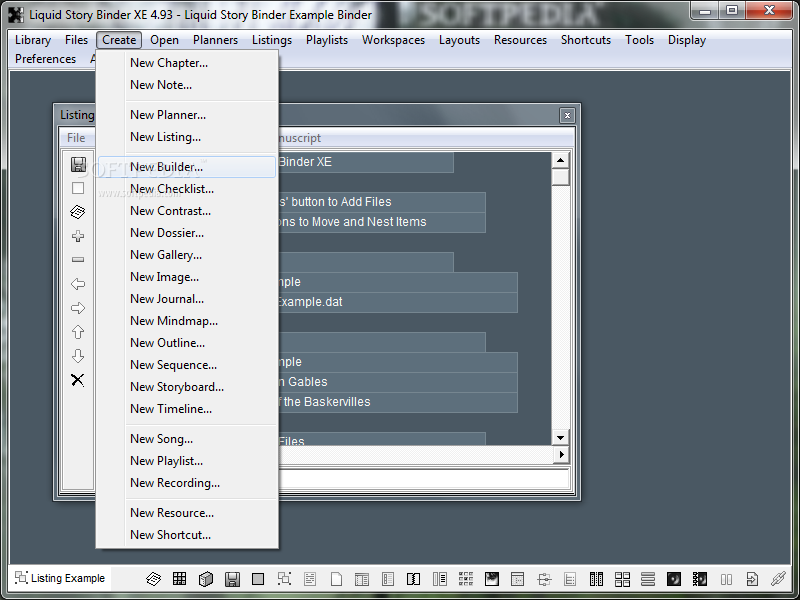Image resolution: width=800 pixels, height=600 pixels.
Task: Click the chain link icon at toolbar end
Action: [x=779, y=579]
